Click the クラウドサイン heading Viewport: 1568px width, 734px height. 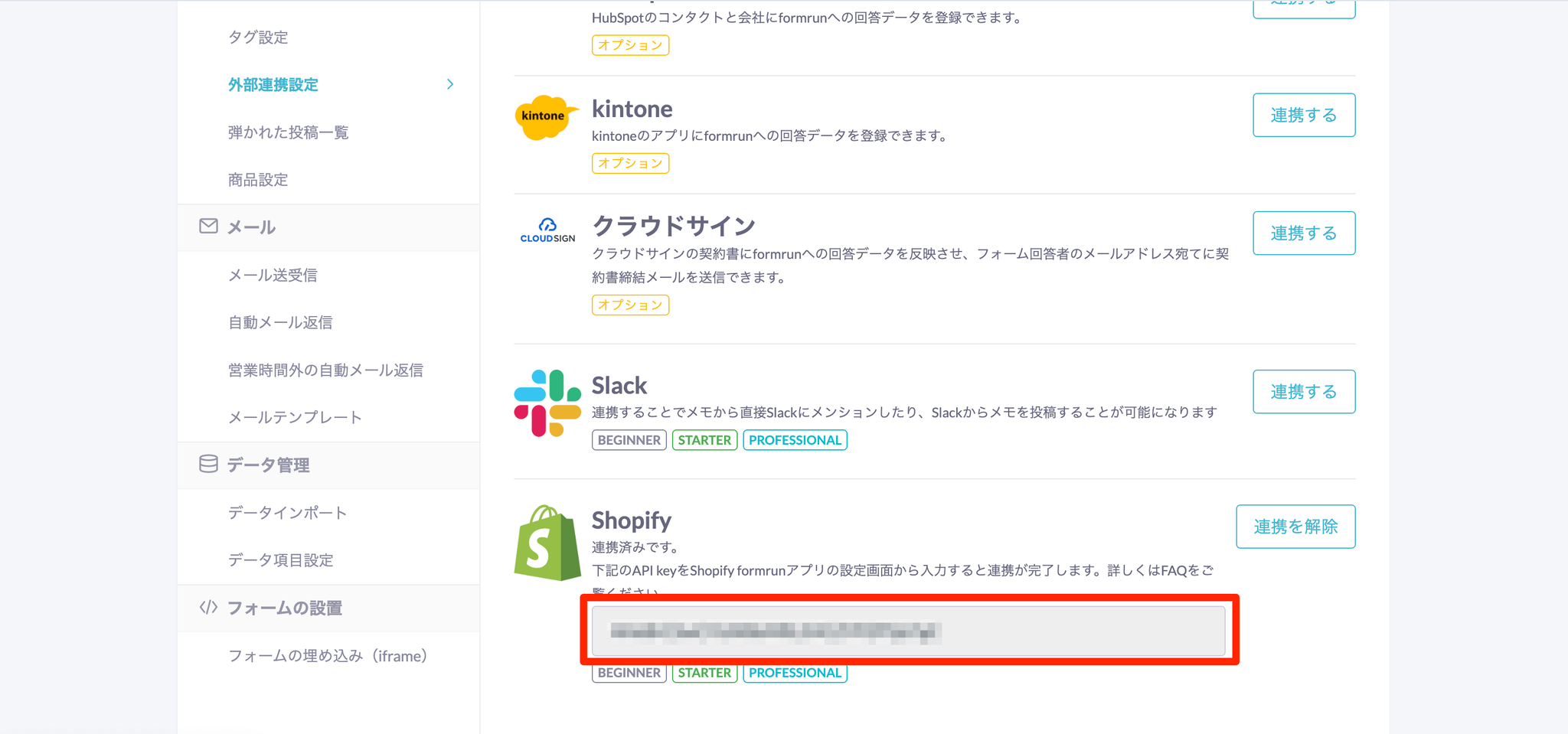[674, 226]
